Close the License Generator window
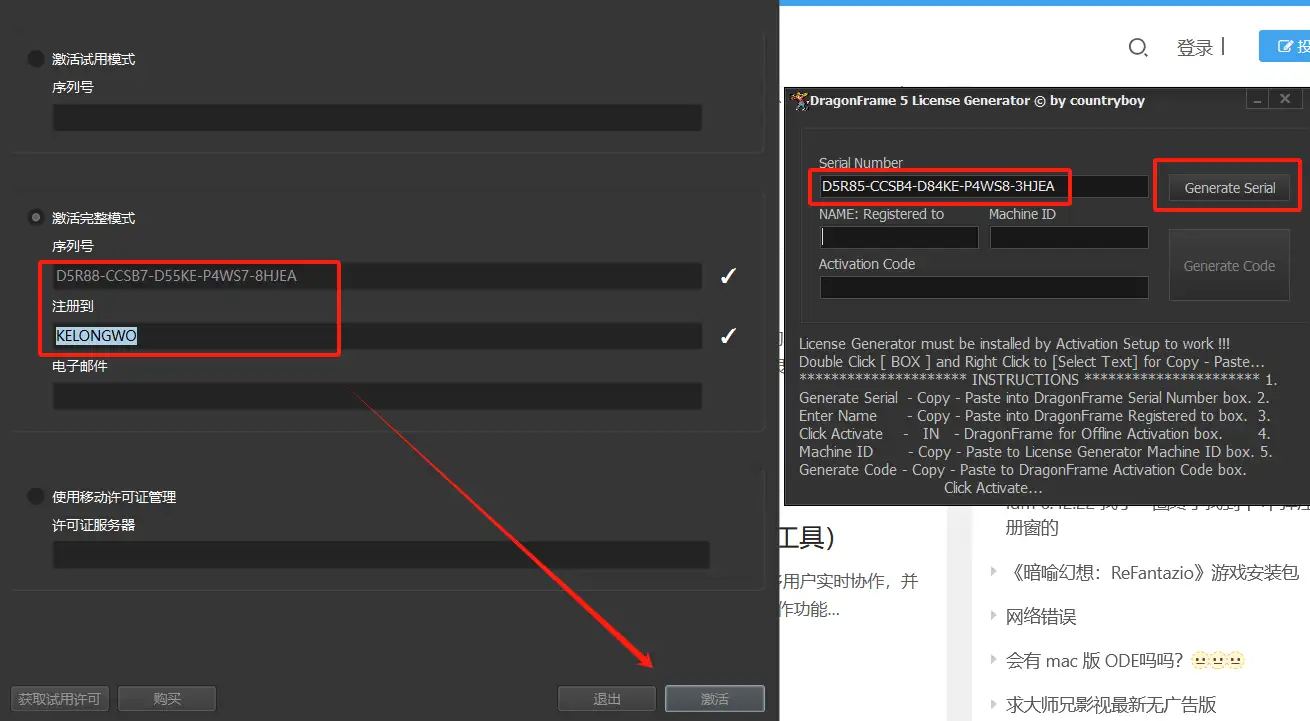 [1286, 99]
